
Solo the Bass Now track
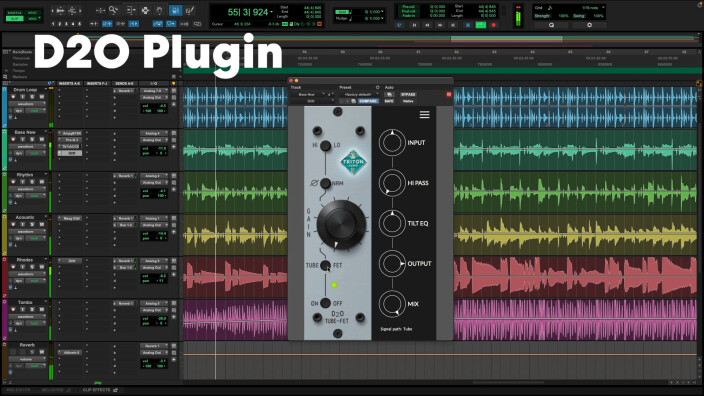pos(32,139)
